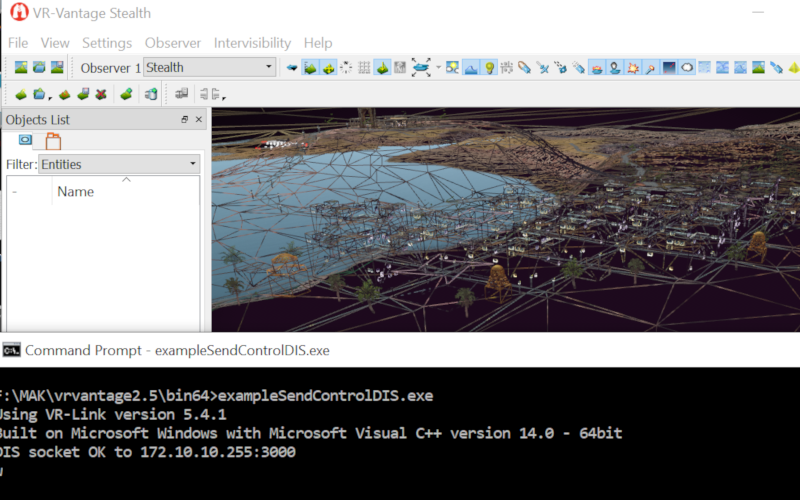Viewport: 800px width, 500px height.
Task: Toggle the terrain-with-ruler toolbar button
Action: pyautogui.click(x=310, y=67)
